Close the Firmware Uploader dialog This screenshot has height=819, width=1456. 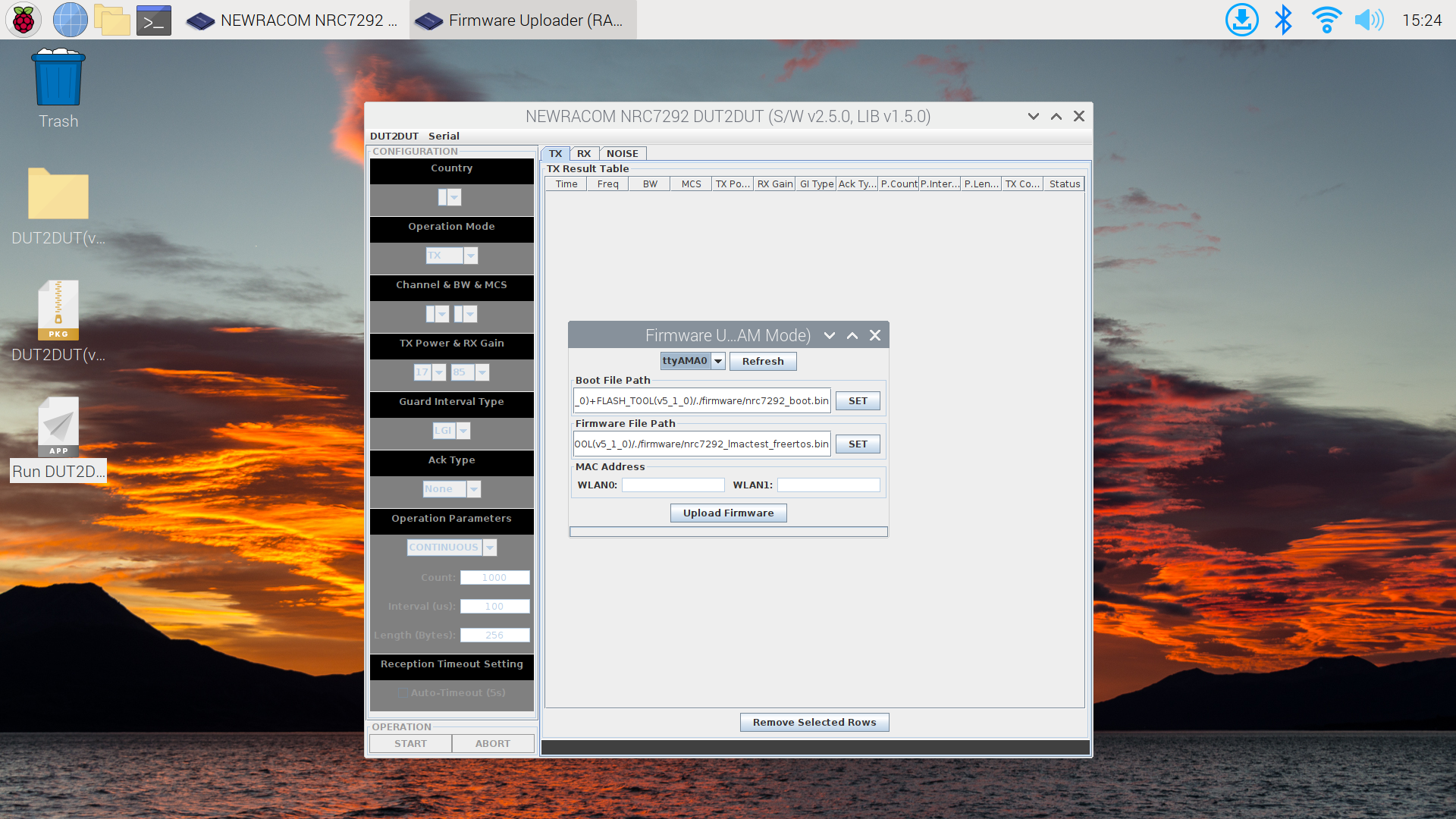click(x=875, y=335)
